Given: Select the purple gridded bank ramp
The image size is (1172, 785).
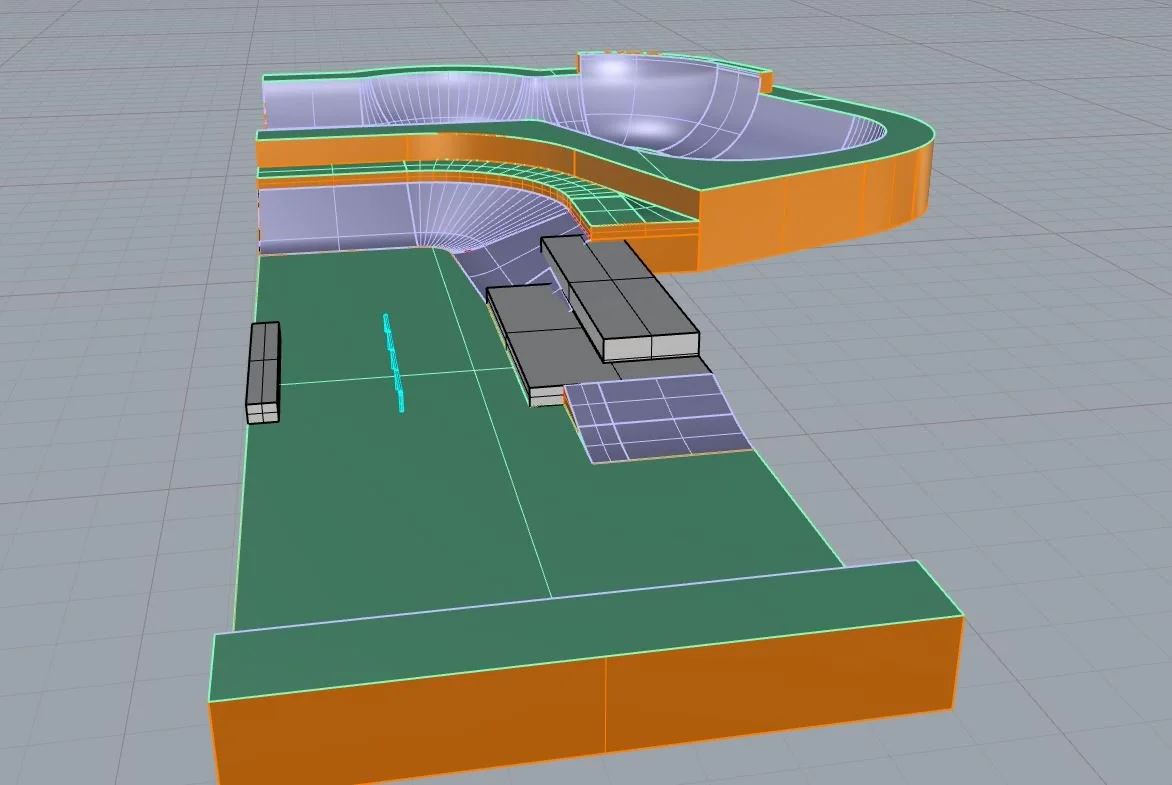Looking at the screenshot, I should click(658, 417).
